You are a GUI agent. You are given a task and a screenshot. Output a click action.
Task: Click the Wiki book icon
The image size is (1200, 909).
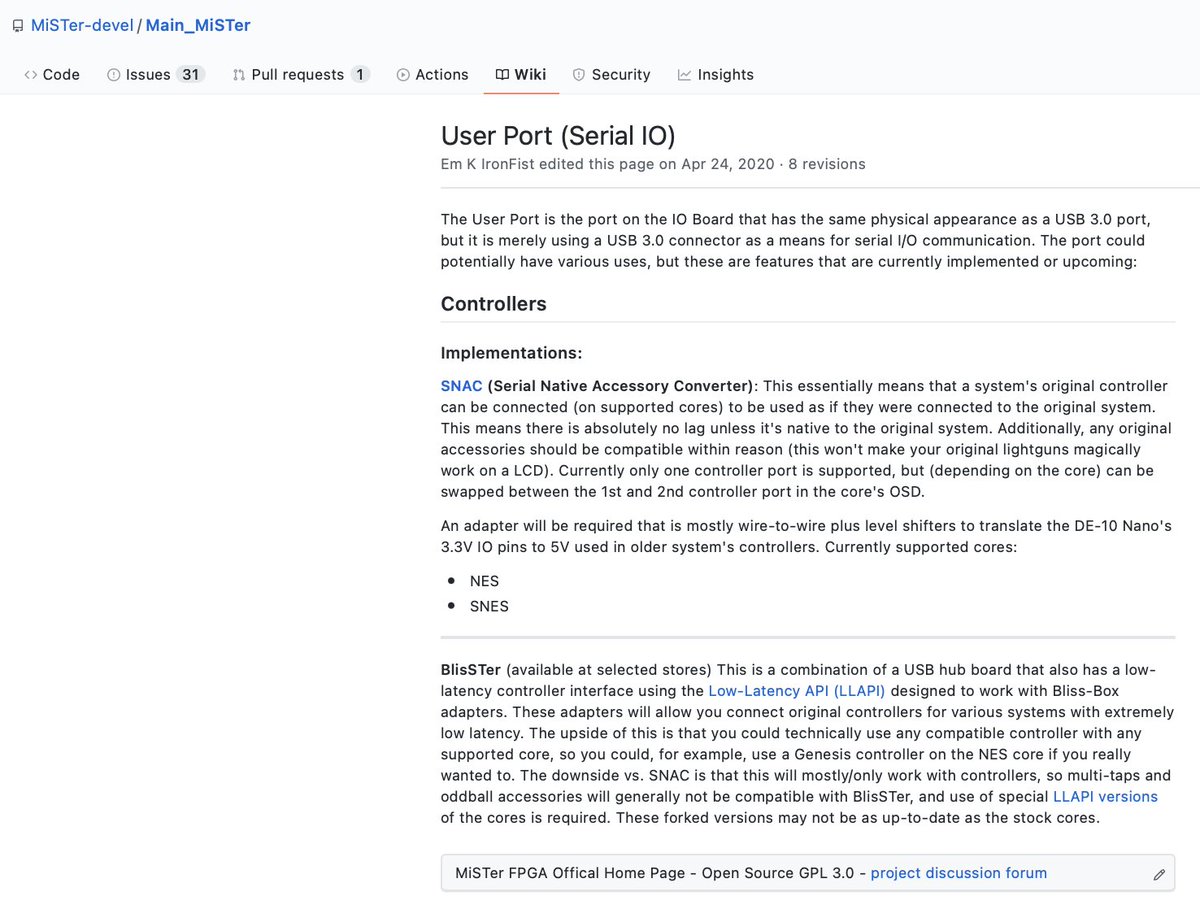(x=502, y=75)
